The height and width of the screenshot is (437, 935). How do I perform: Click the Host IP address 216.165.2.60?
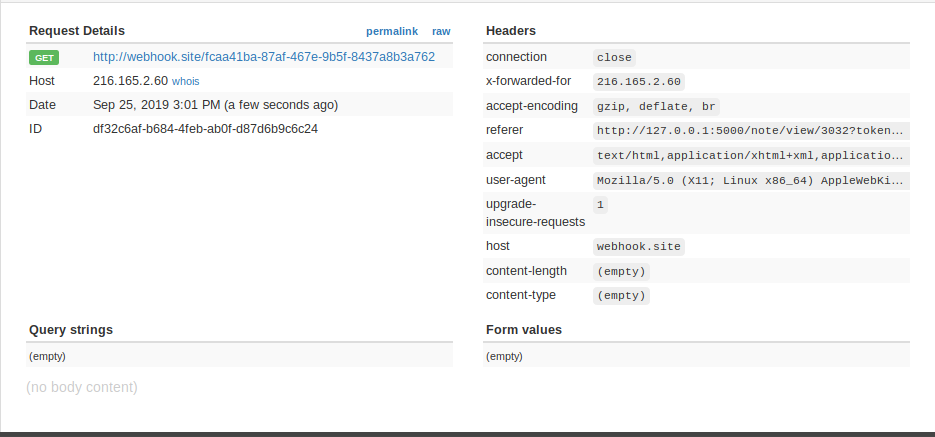(130, 81)
